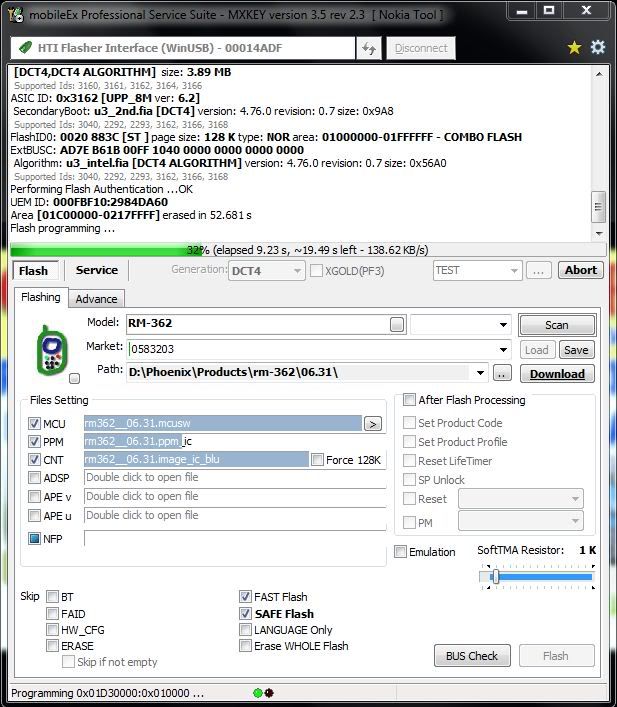
Task: Enable the APE v checkbox
Action: click(34, 496)
